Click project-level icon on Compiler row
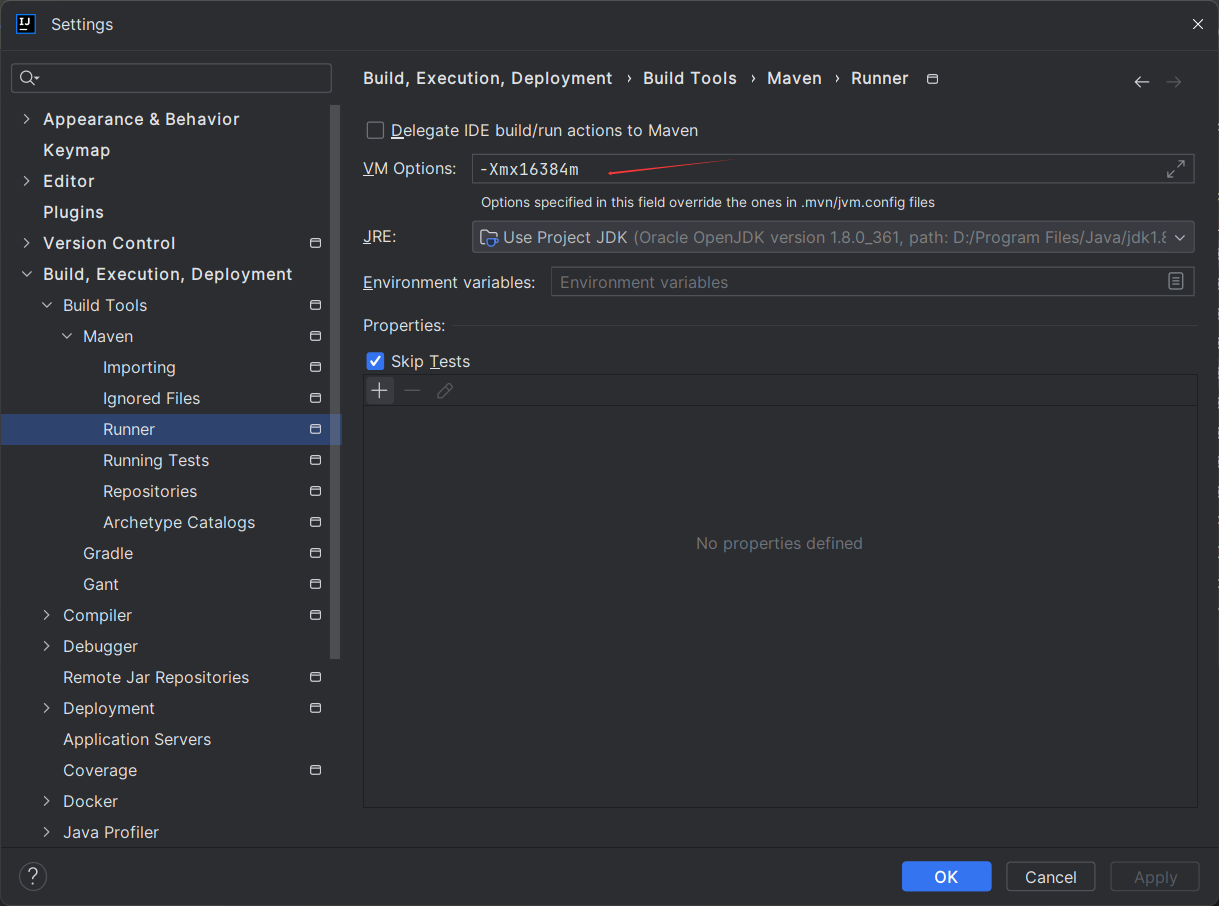 click(x=315, y=615)
